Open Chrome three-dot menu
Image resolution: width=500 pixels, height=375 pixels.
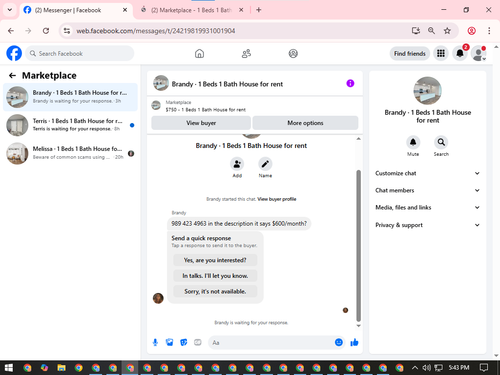click(489, 31)
